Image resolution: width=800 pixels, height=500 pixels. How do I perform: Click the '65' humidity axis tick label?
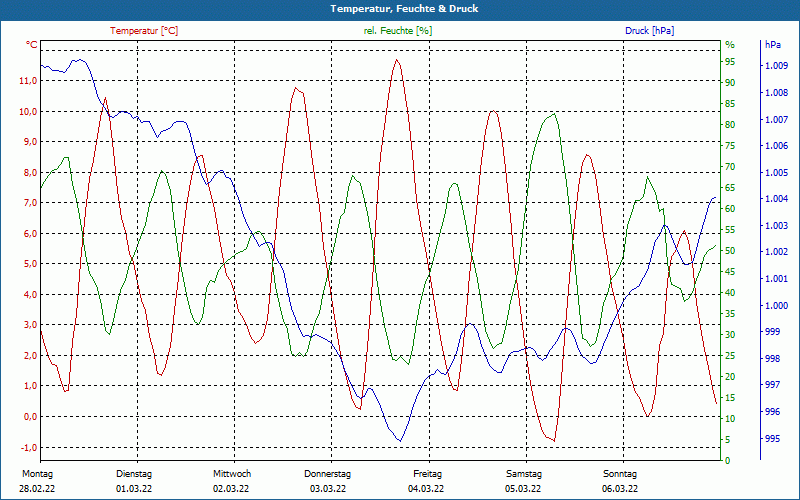[730, 188]
